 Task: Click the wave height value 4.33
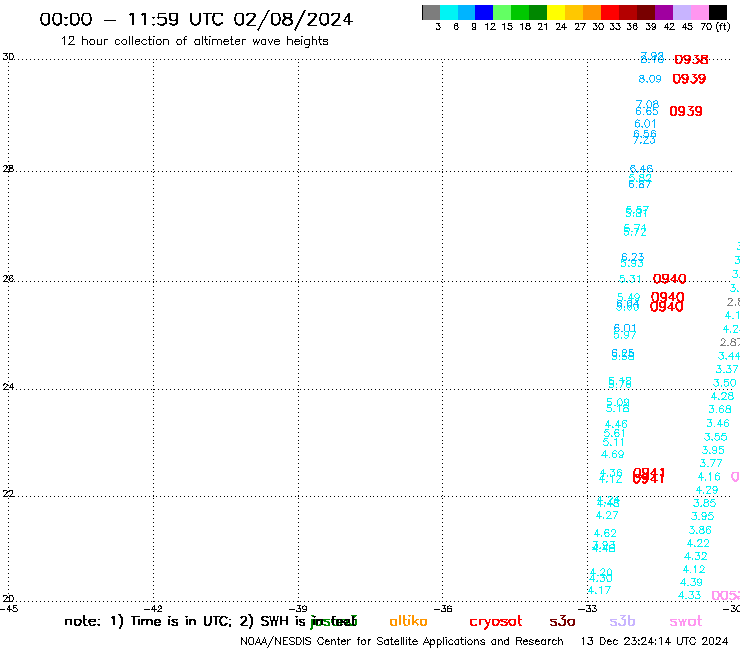tap(690, 595)
